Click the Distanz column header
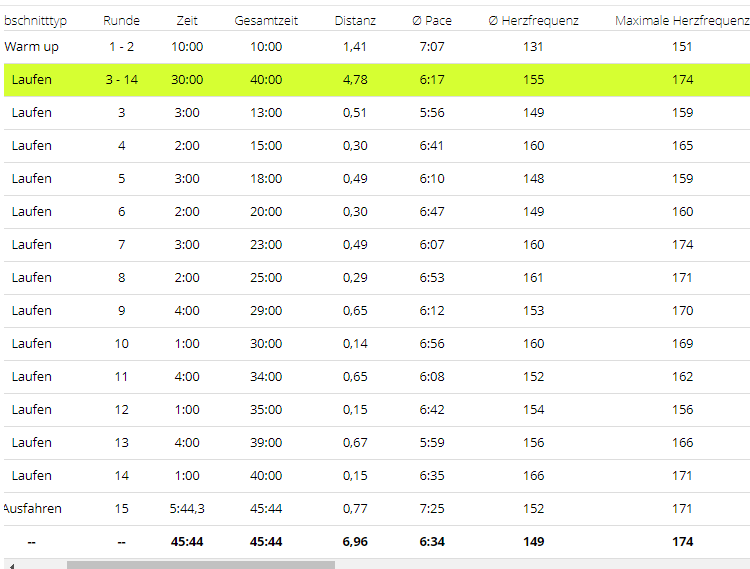 [355, 20]
